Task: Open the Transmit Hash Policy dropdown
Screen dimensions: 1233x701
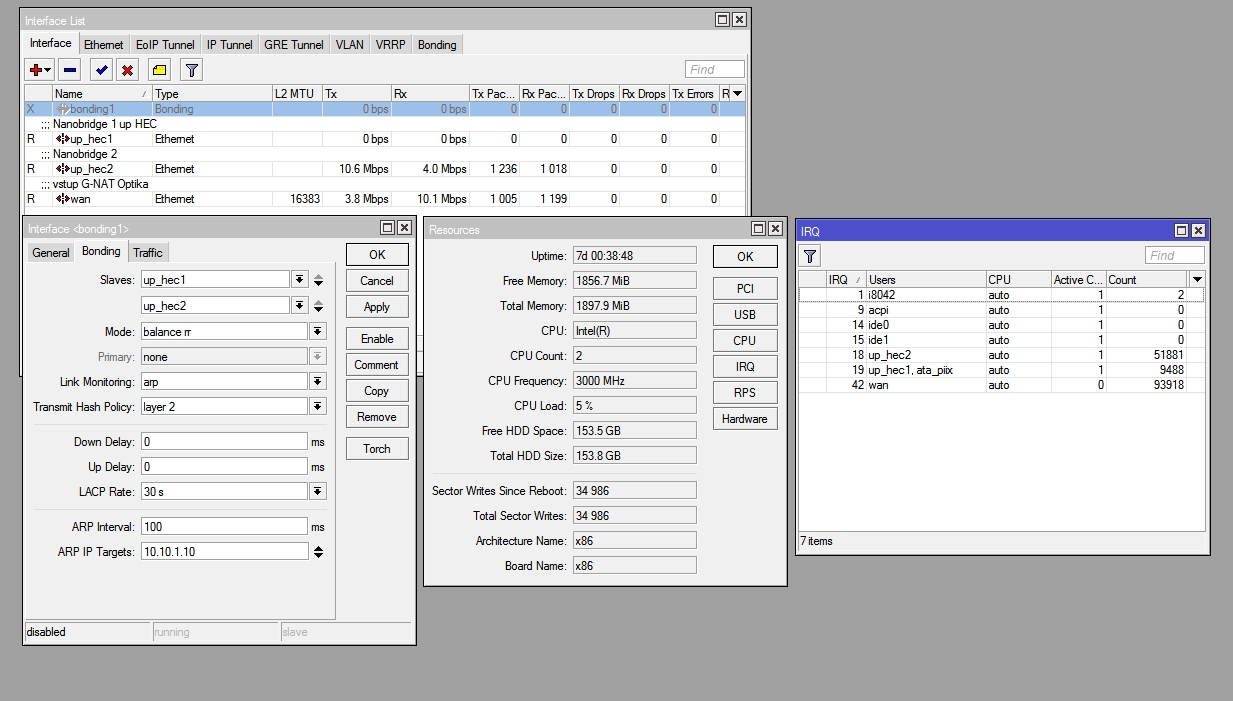Action: pos(317,406)
